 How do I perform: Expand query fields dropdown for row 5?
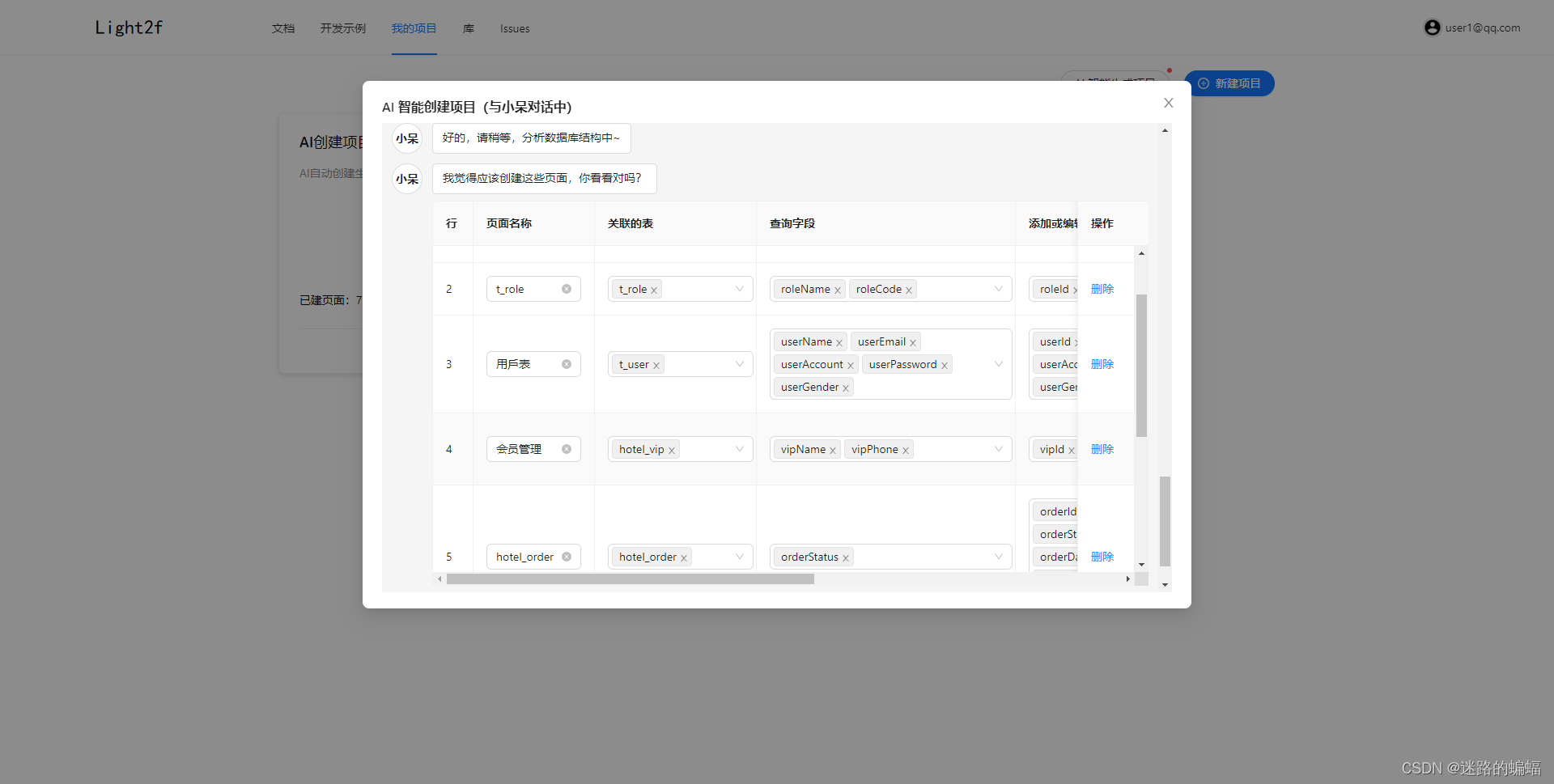999,557
